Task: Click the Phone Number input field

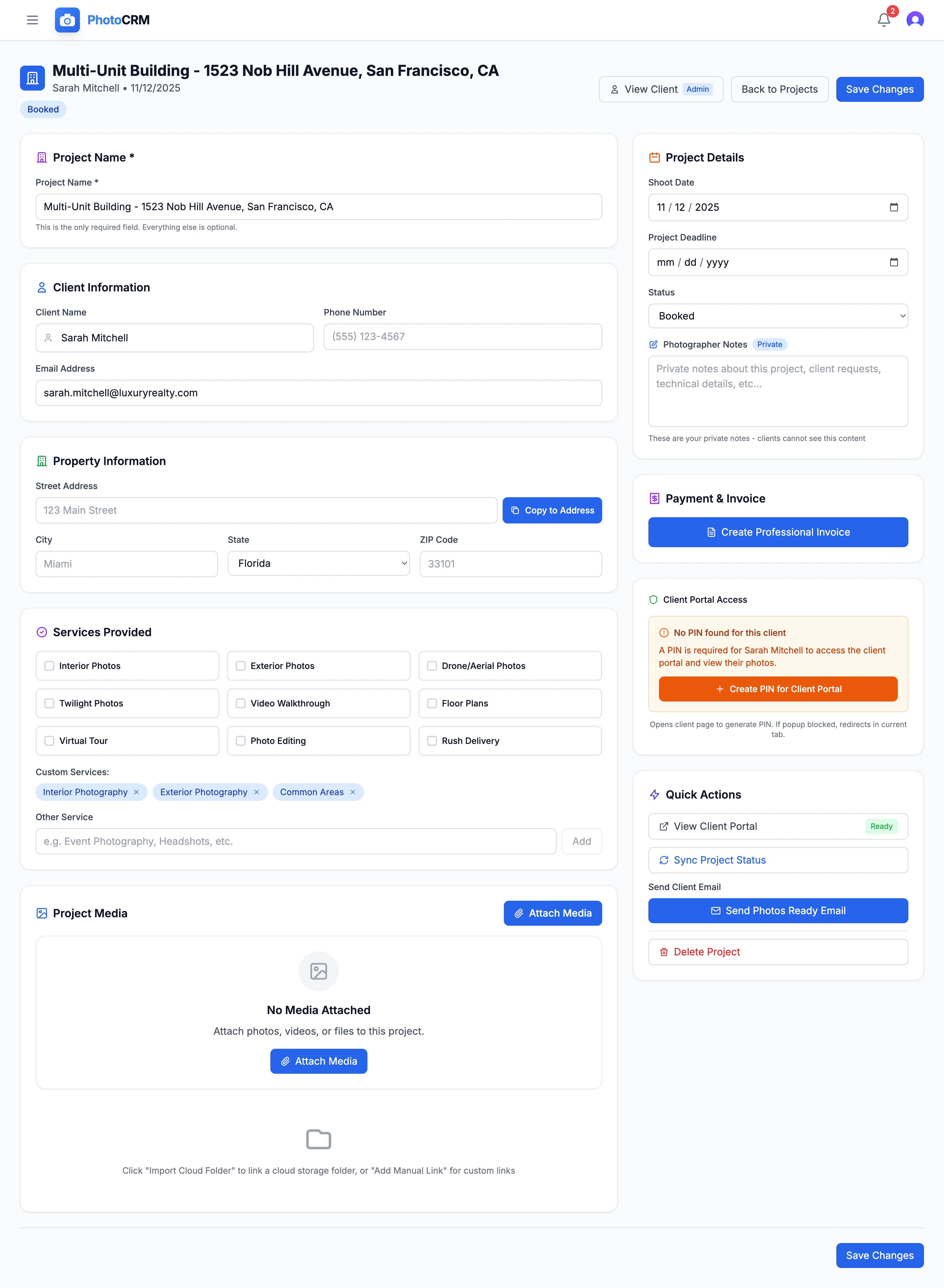Action: [x=462, y=337]
